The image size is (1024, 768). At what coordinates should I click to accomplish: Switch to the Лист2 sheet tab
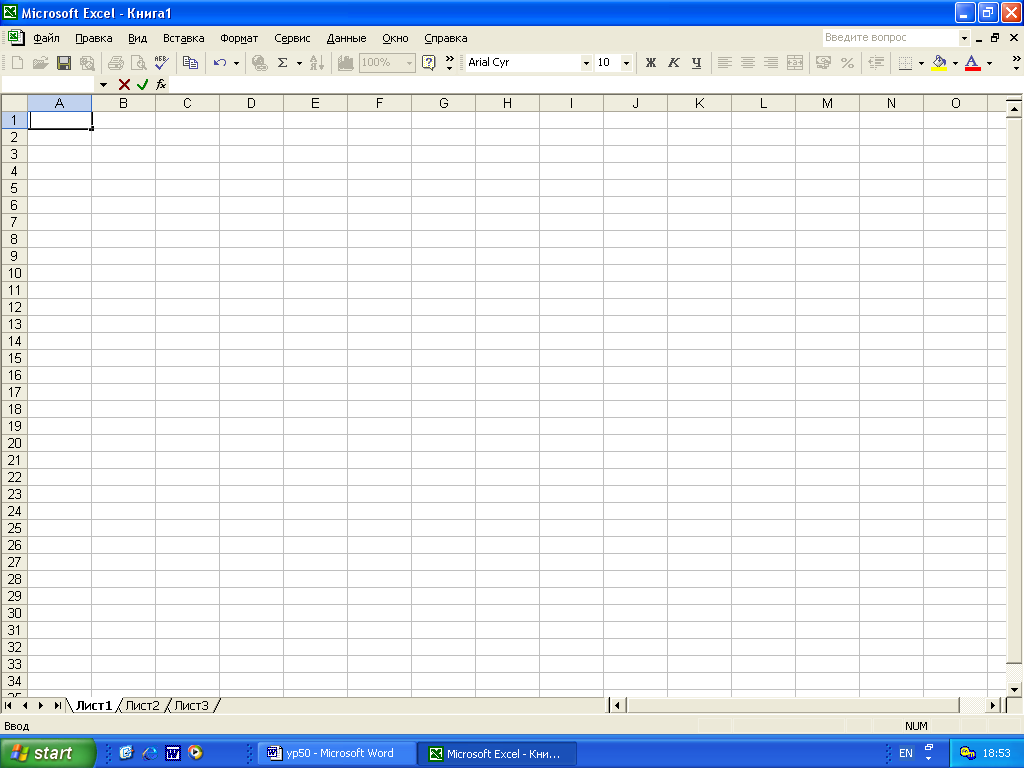[142, 705]
